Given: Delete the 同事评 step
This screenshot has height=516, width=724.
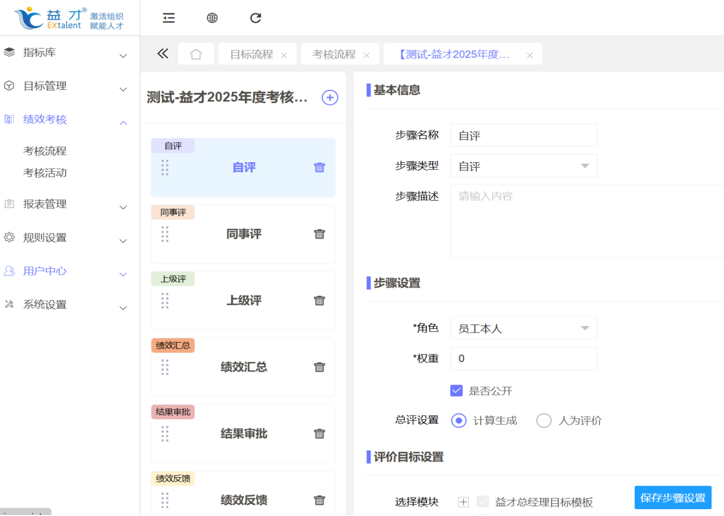Looking at the screenshot, I should point(320,234).
